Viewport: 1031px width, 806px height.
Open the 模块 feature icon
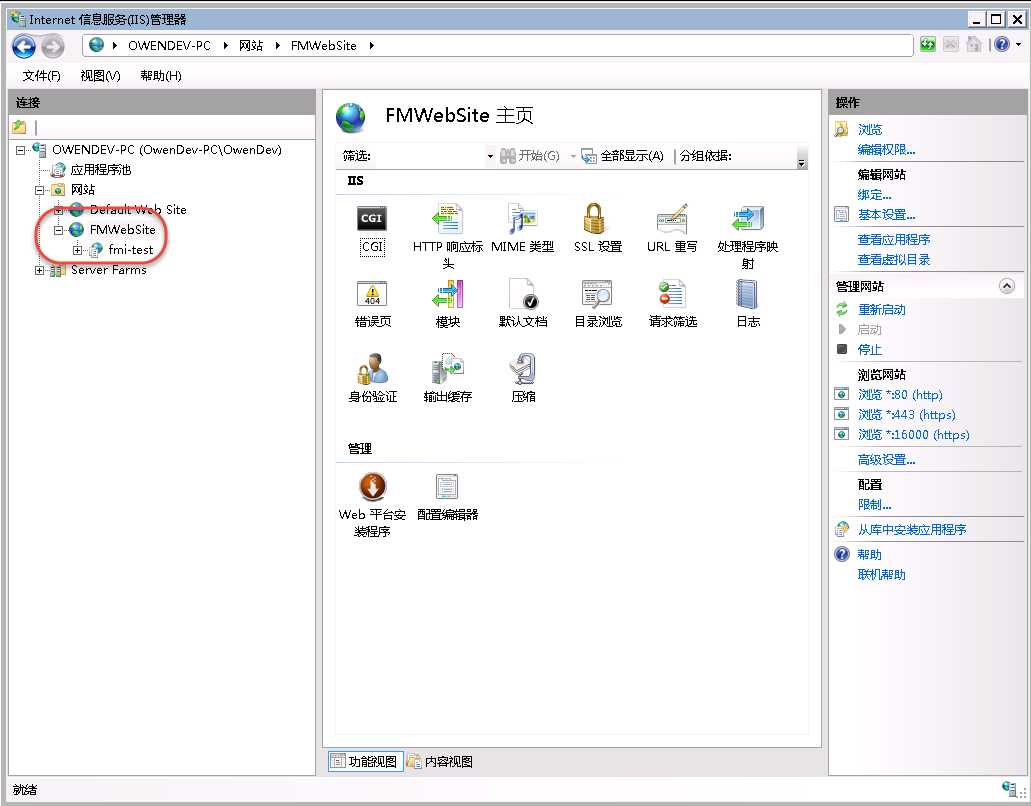[448, 294]
